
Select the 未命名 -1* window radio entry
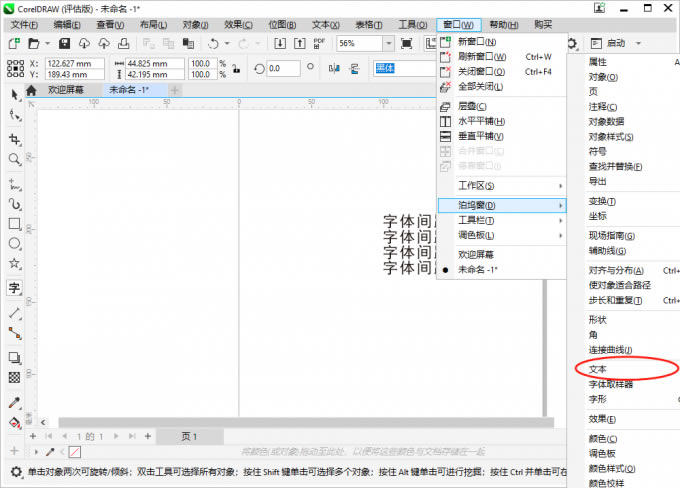(477, 269)
